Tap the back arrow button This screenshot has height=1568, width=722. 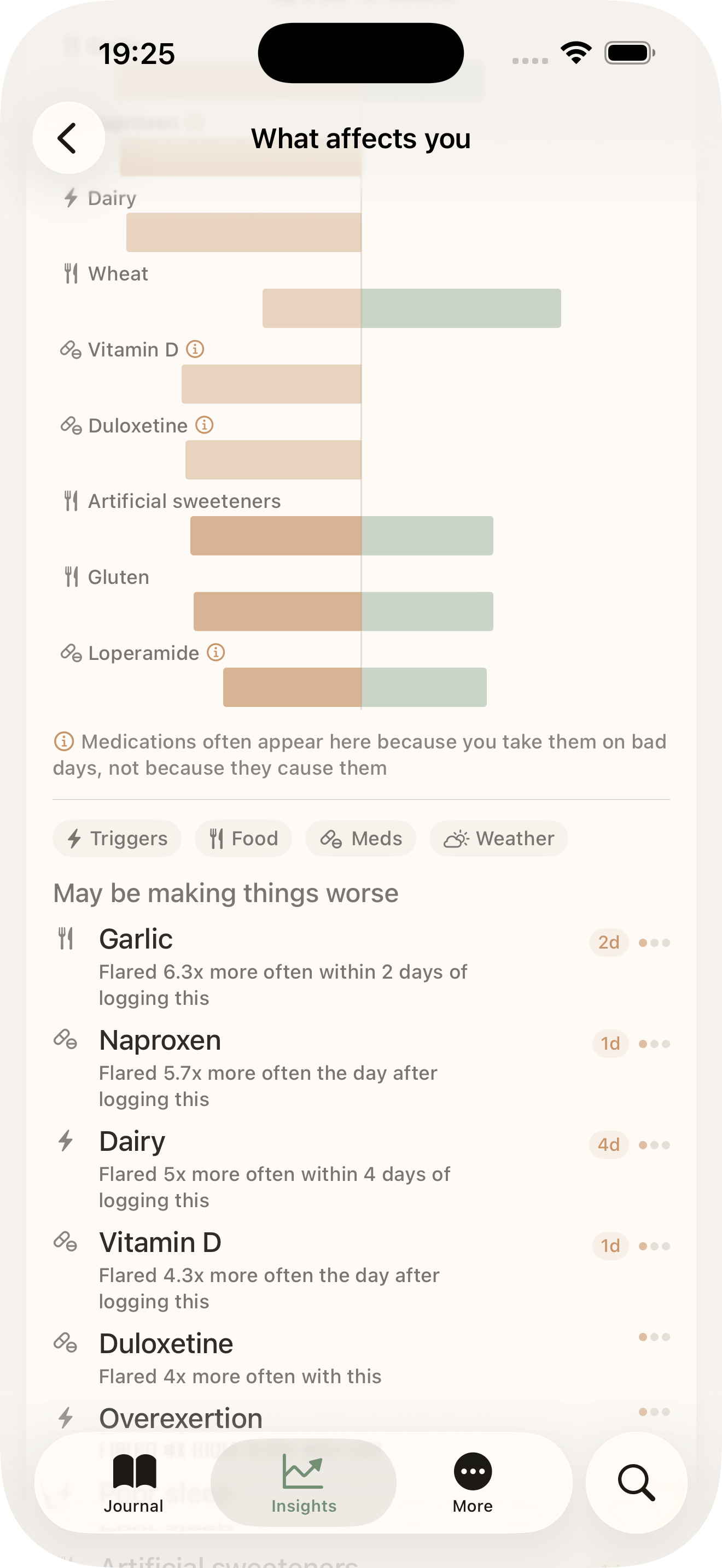pyautogui.click(x=68, y=138)
